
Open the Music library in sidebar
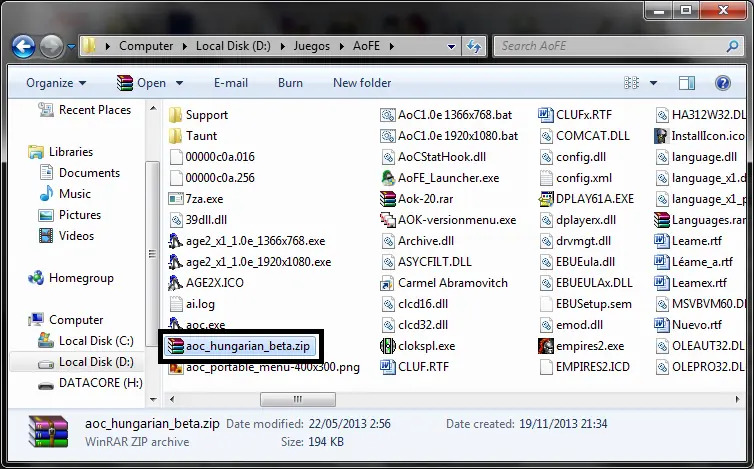tap(65, 194)
